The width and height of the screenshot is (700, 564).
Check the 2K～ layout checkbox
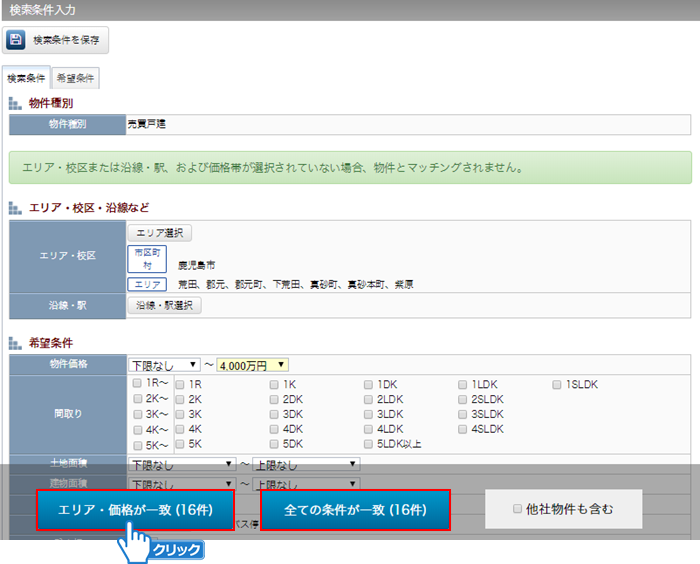pos(138,398)
